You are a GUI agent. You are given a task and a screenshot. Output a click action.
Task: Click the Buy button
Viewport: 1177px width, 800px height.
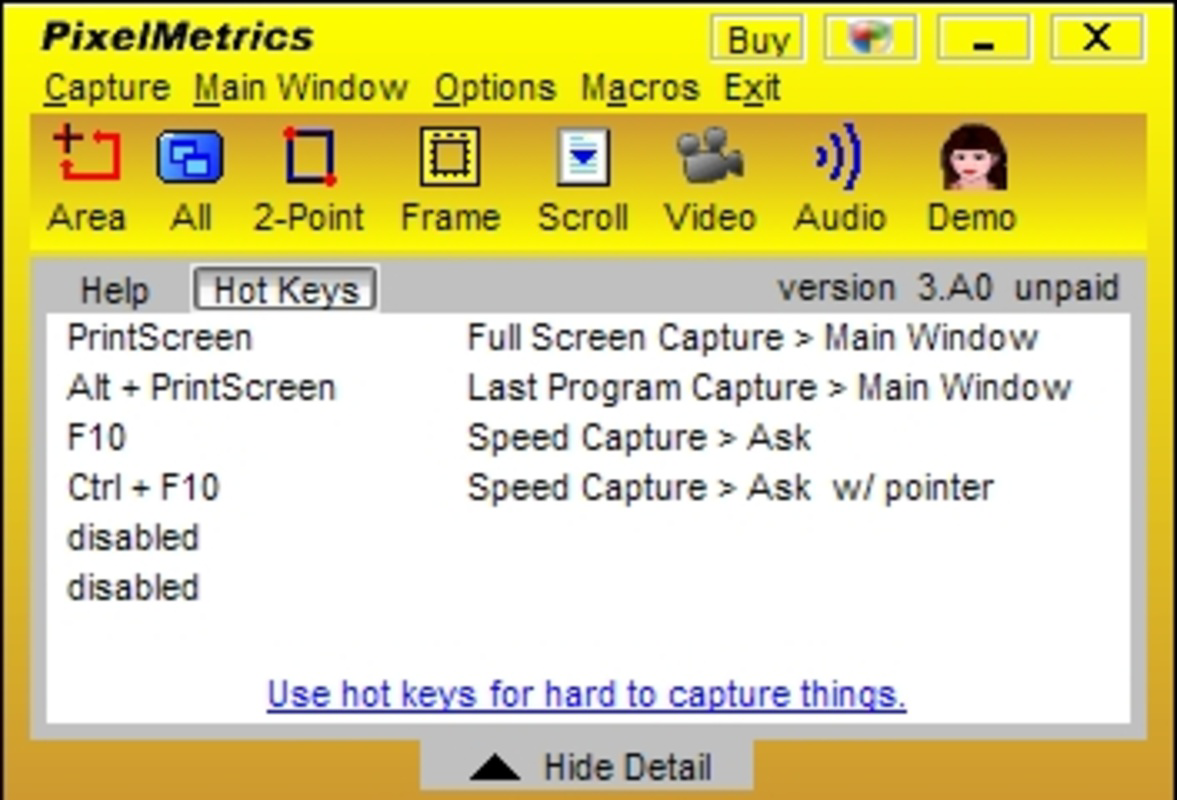pyautogui.click(x=757, y=38)
